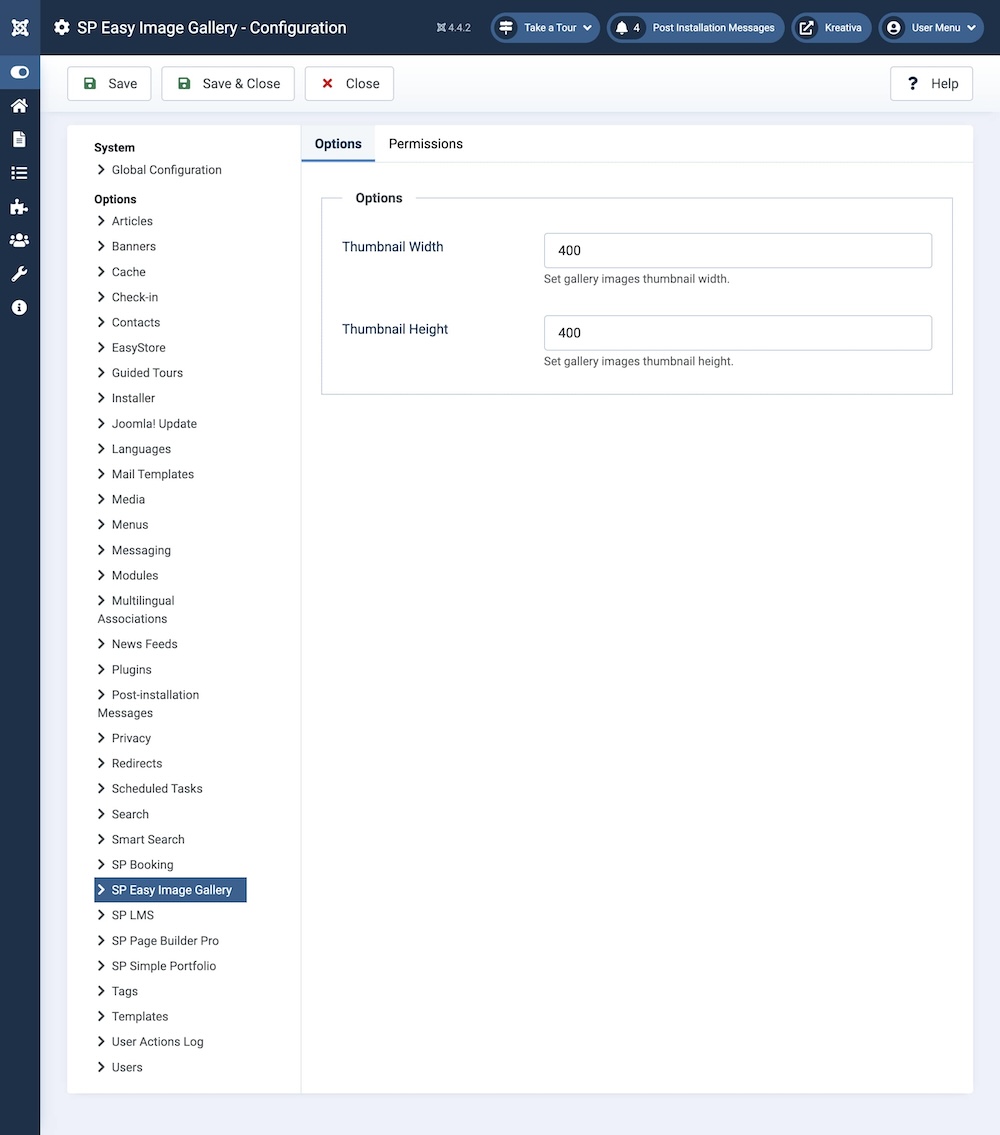
Task: Open the Menus list icon in sidebar
Action: [x=20, y=173]
